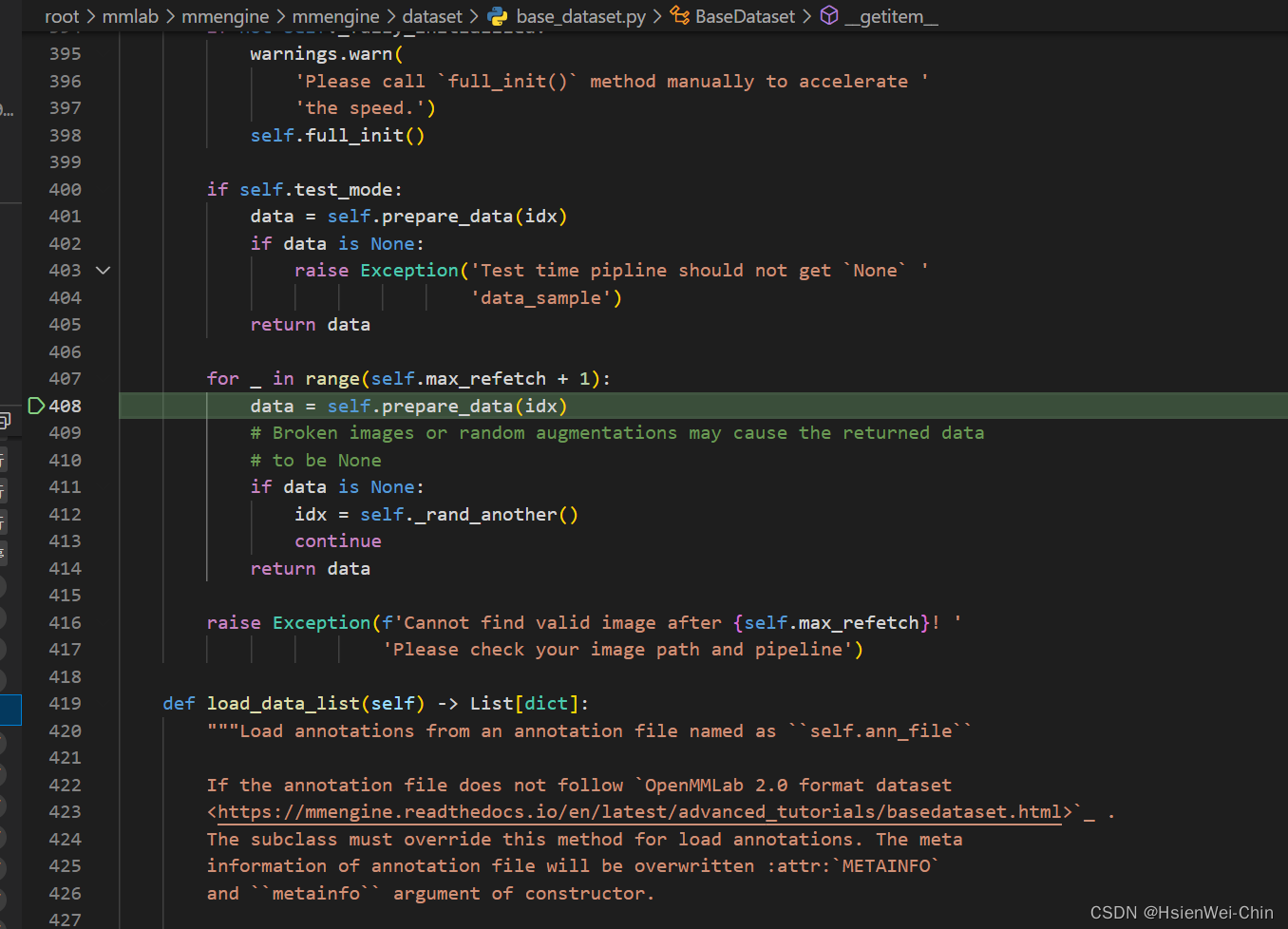Viewport: 1288px width, 929px height.
Task: Open the 'mmlab' breadcrumb folder
Action: point(130,16)
